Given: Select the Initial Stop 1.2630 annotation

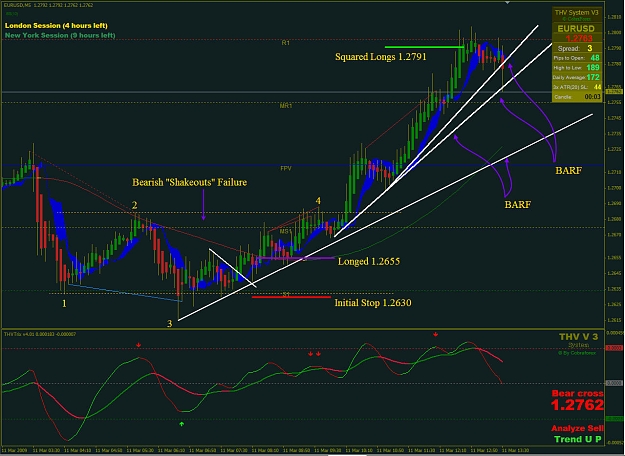Looking at the screenshot, I should pyautogui.click(x=373, y=303).
